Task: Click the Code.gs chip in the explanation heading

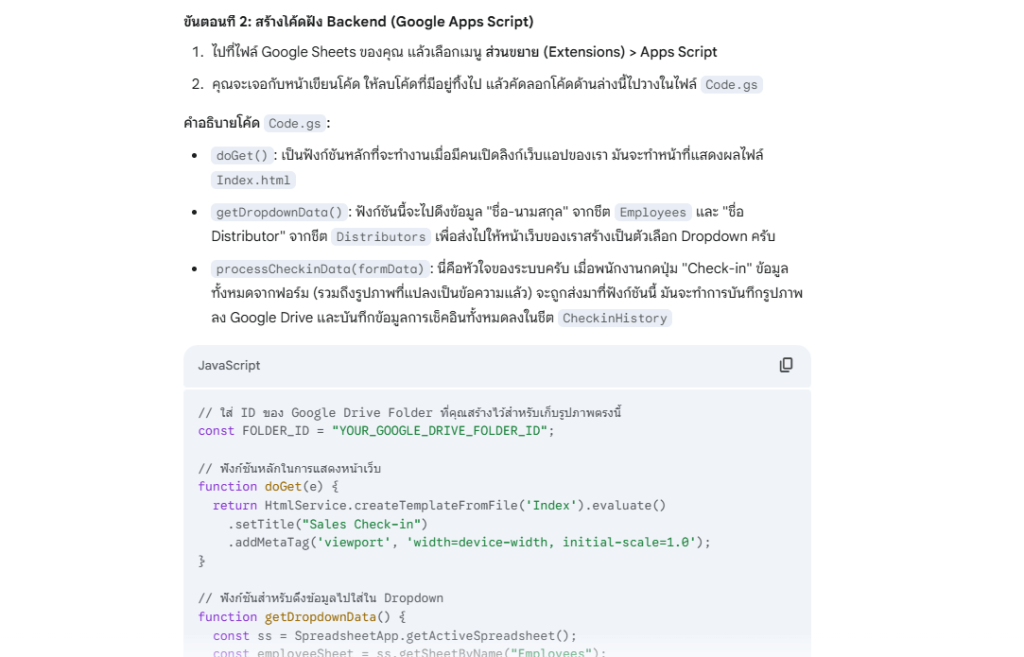Action: 294,124
